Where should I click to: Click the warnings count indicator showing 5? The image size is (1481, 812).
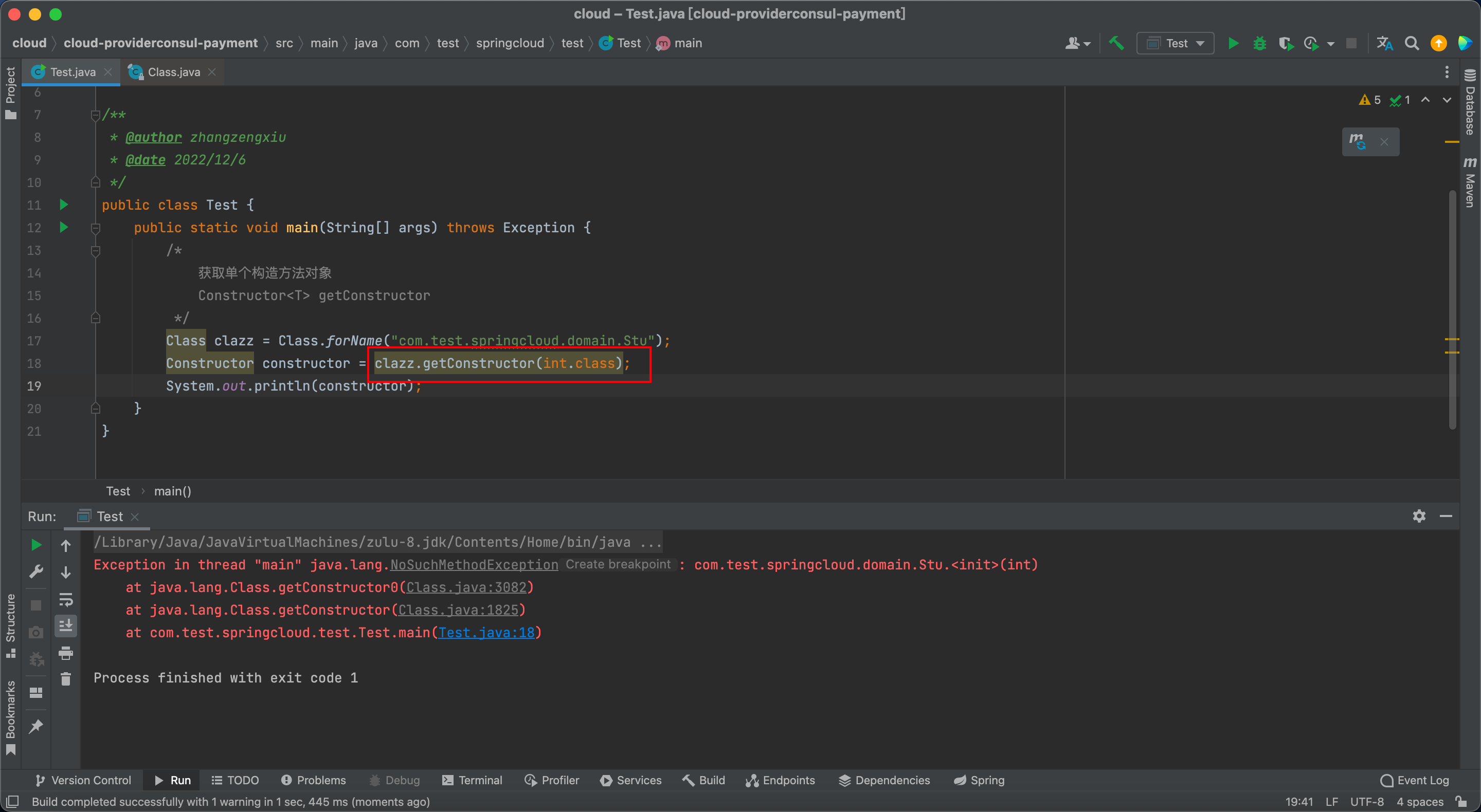point(1369,100)
